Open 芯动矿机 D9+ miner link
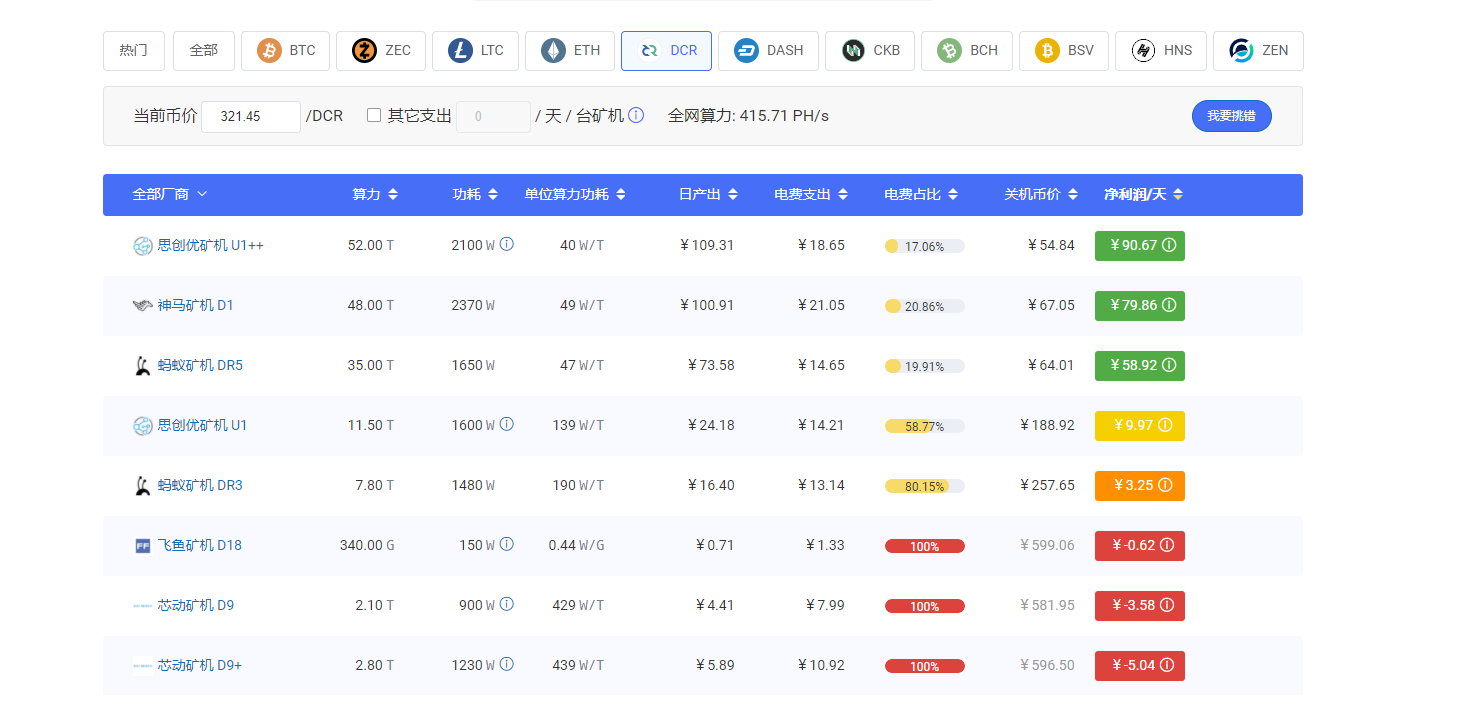Viewport: 1481px width, 721px height. [200, 665]
